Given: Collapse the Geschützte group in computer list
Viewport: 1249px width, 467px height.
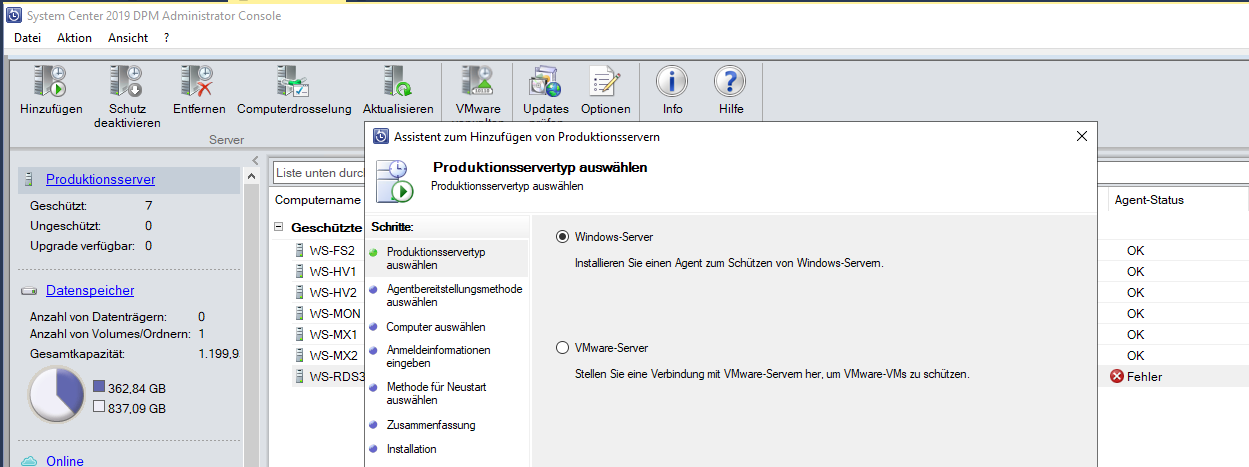Looking at the screenshot, I should (x=279, y=227).
